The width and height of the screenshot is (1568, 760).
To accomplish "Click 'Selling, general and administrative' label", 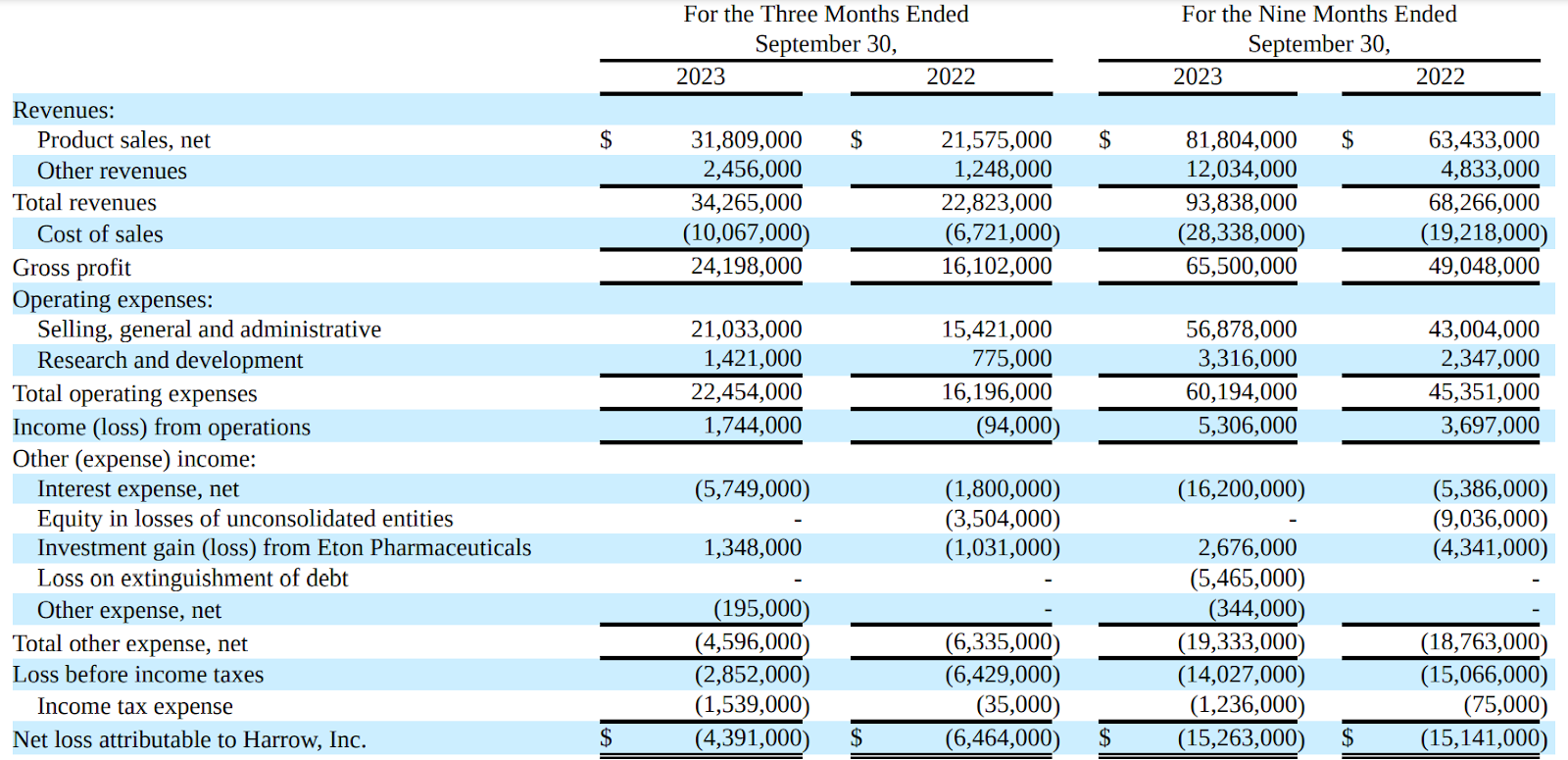I will pyautogui.click(x=209, y=329).
